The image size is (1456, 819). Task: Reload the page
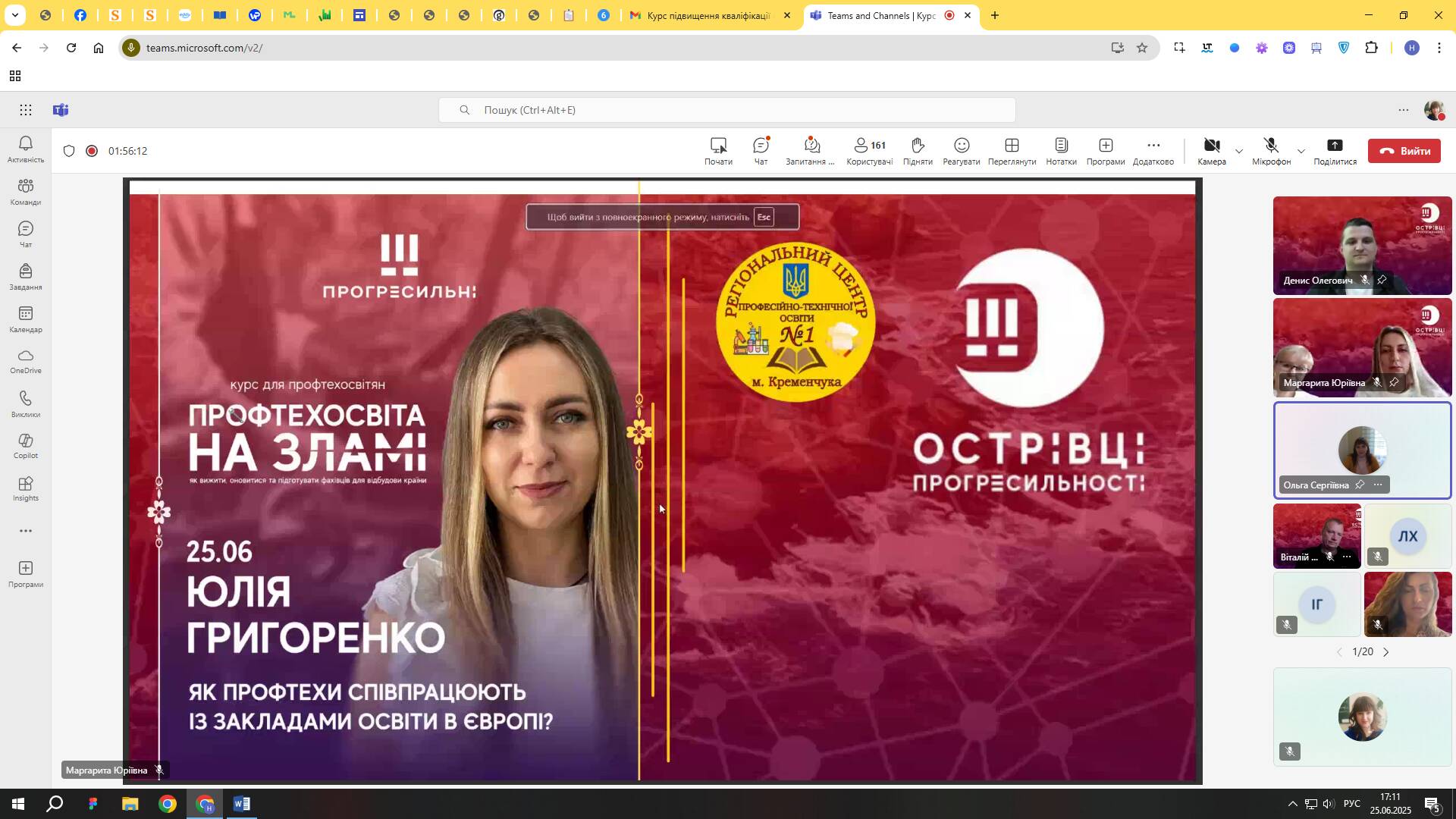pyautogui.click(x=71, y=48)
